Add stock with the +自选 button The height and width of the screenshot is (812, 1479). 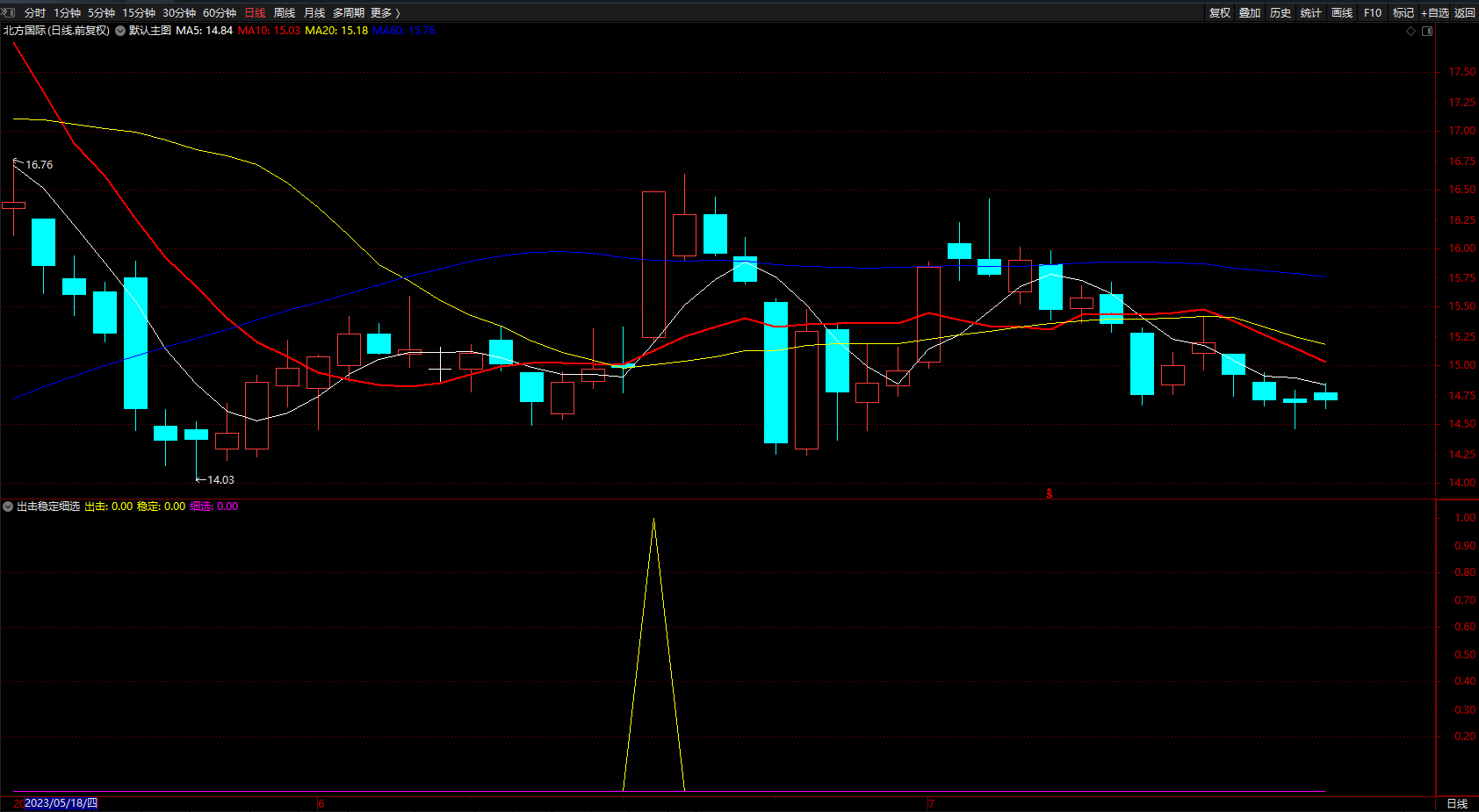click(1434, 12)
